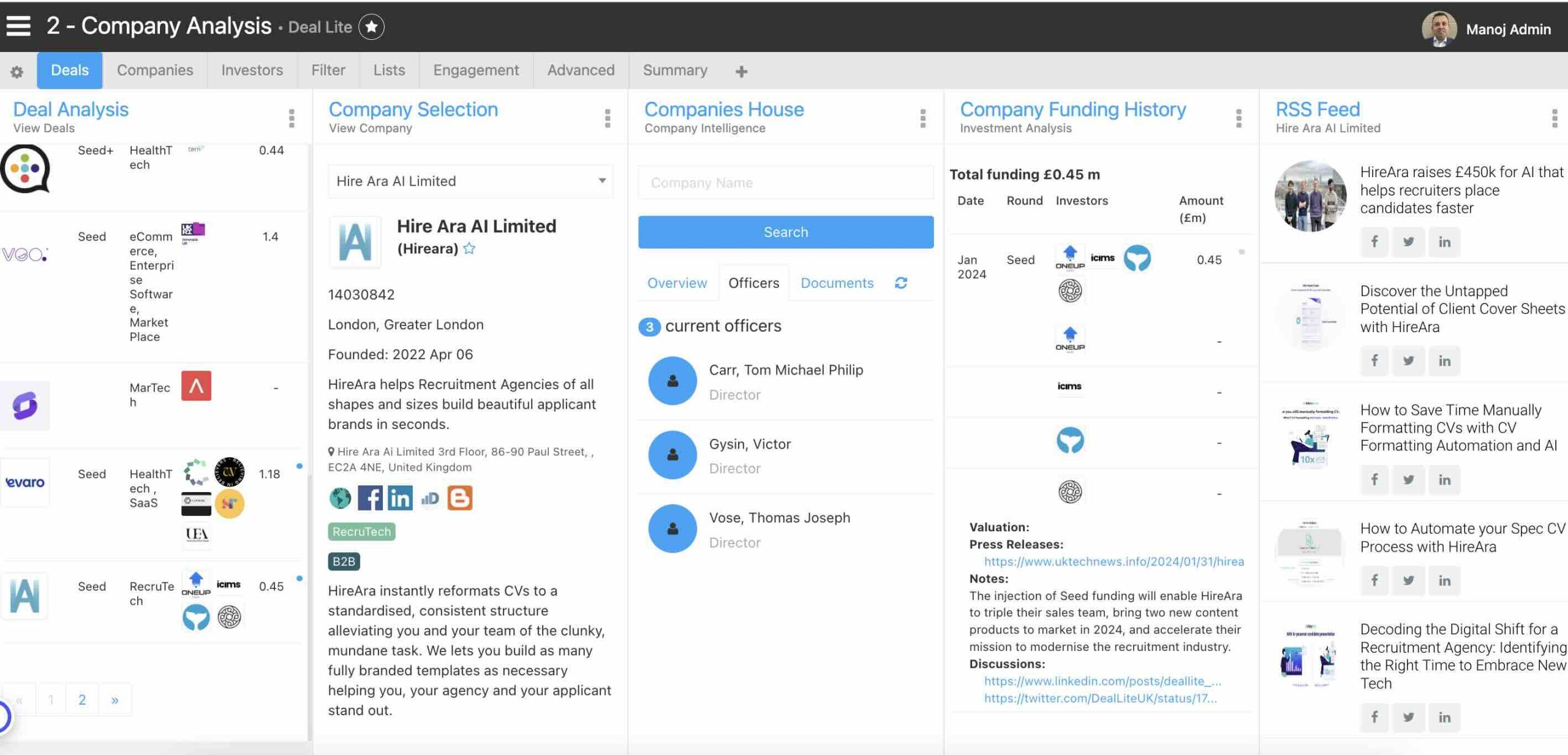Open Hire Ara's Facebook page icon

point(370,498)
